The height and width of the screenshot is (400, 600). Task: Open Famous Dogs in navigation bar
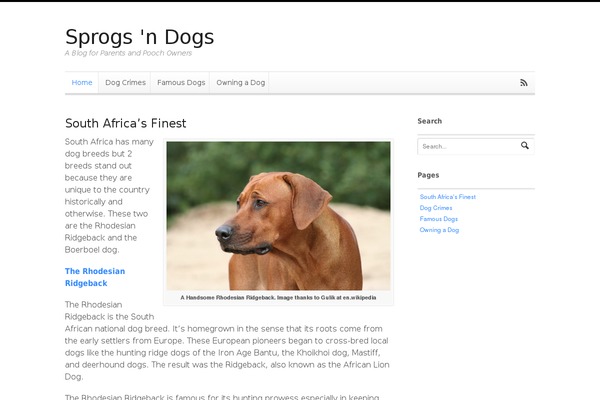[x=181, y=83]
